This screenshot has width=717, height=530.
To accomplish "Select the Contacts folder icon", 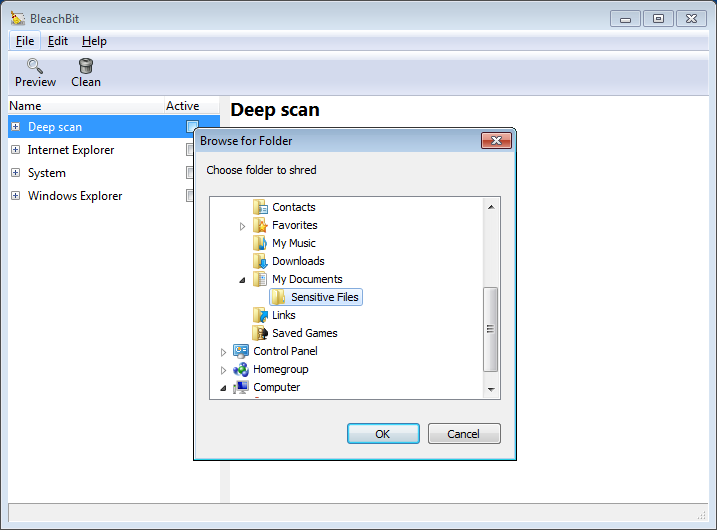I will pos(260,207).
